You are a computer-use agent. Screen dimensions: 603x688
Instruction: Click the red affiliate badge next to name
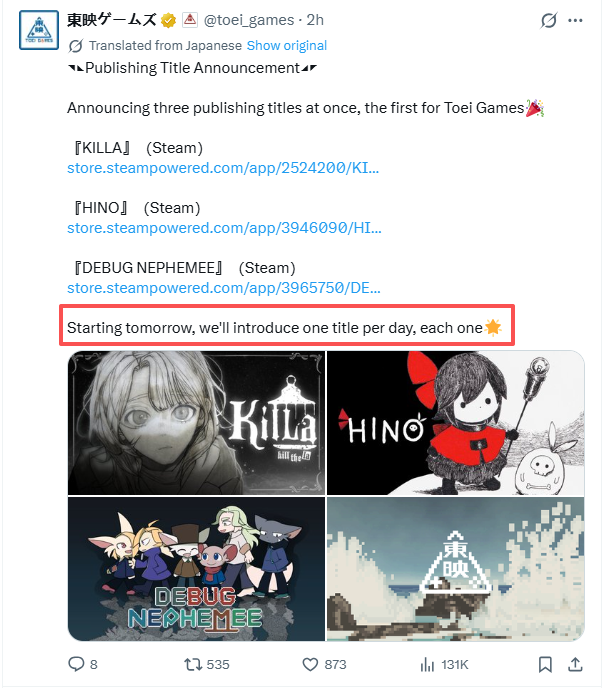point(190,20)
